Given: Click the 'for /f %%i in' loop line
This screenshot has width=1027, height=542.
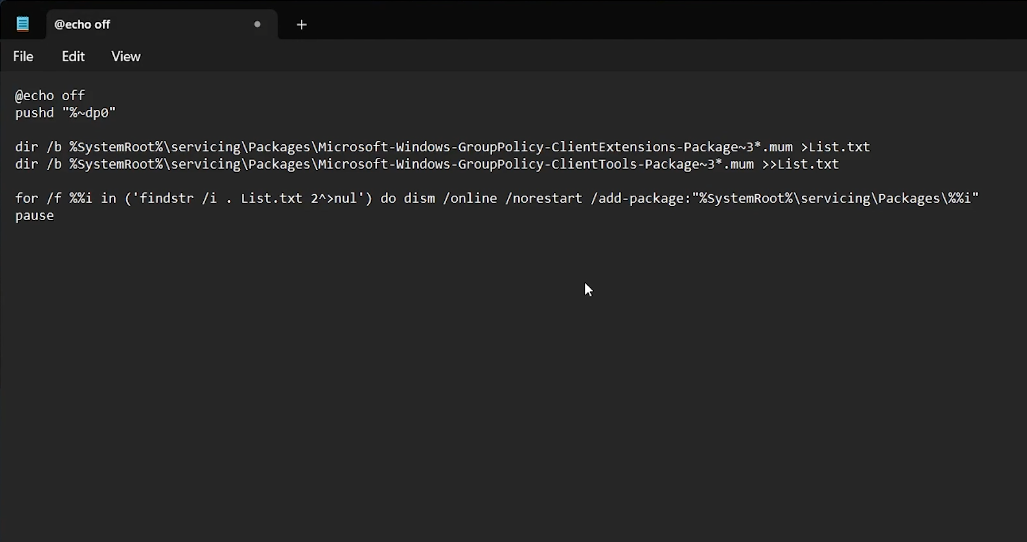Looking at the screenshot, I should (496, 198).
